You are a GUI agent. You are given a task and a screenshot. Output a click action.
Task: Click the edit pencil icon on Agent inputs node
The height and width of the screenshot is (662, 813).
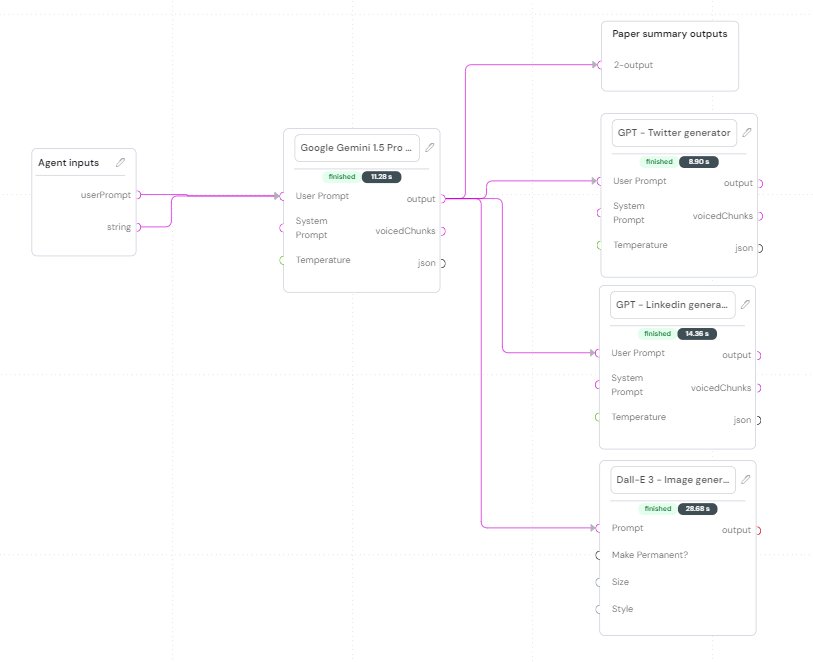click(x=120, y=162)
